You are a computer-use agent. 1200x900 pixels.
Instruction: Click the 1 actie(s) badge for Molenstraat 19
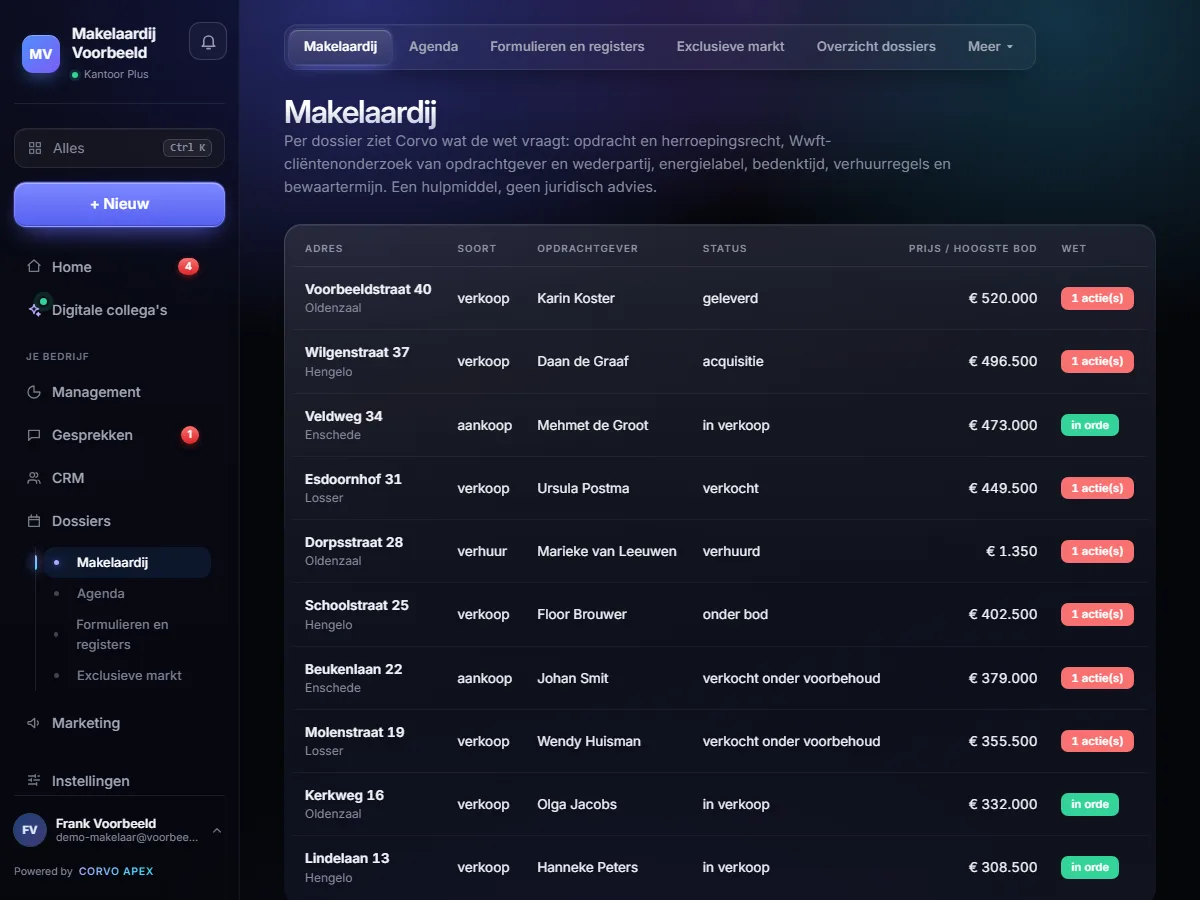pyautogui.click(x=1097, y=741)
